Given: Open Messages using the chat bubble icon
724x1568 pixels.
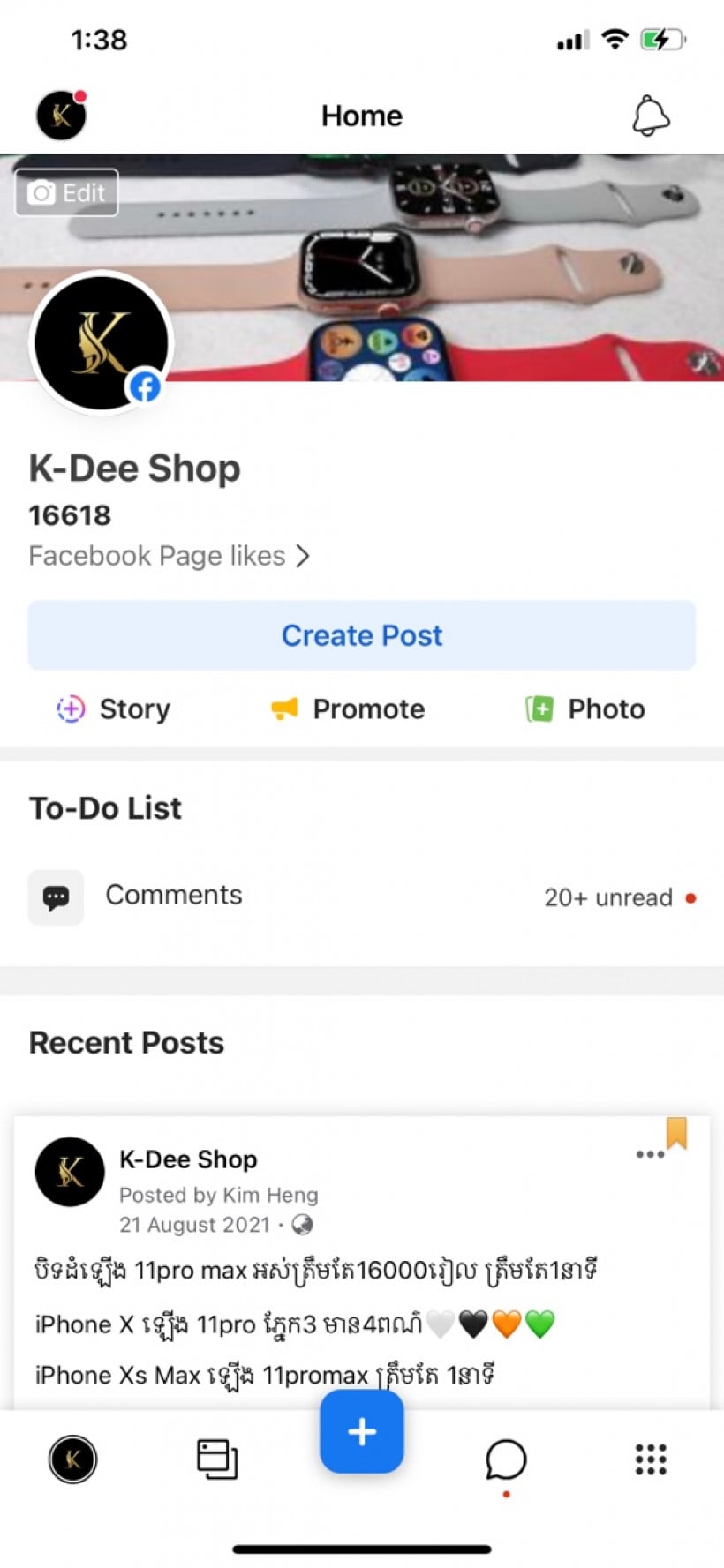Looking at the screenshot, I should point(507,1460).
